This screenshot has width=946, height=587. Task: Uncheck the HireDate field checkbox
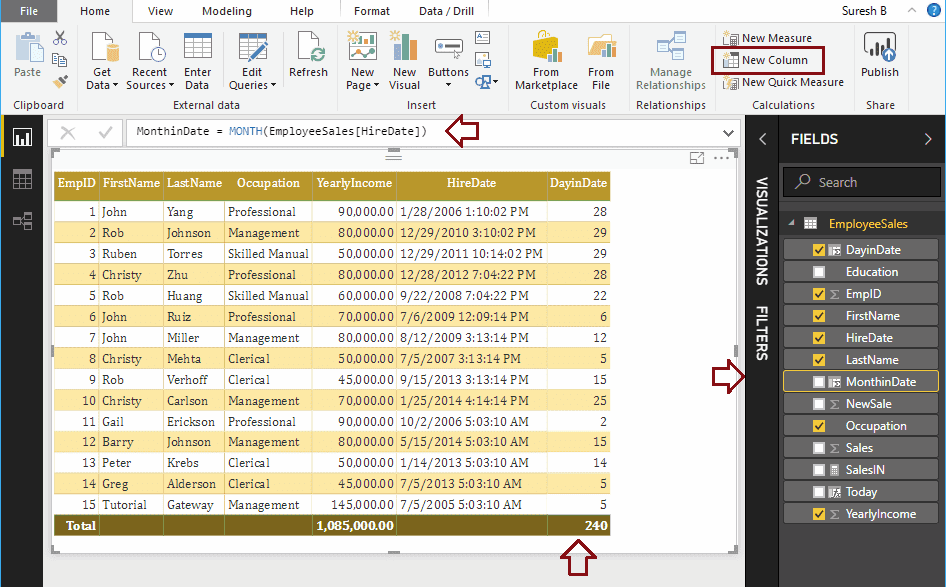[819, 338]
